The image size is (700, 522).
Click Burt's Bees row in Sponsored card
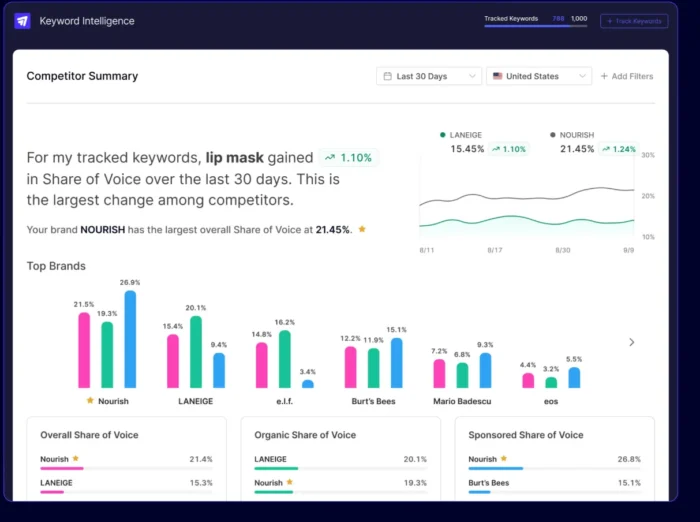pyautogui.click(x=554, y=485)
